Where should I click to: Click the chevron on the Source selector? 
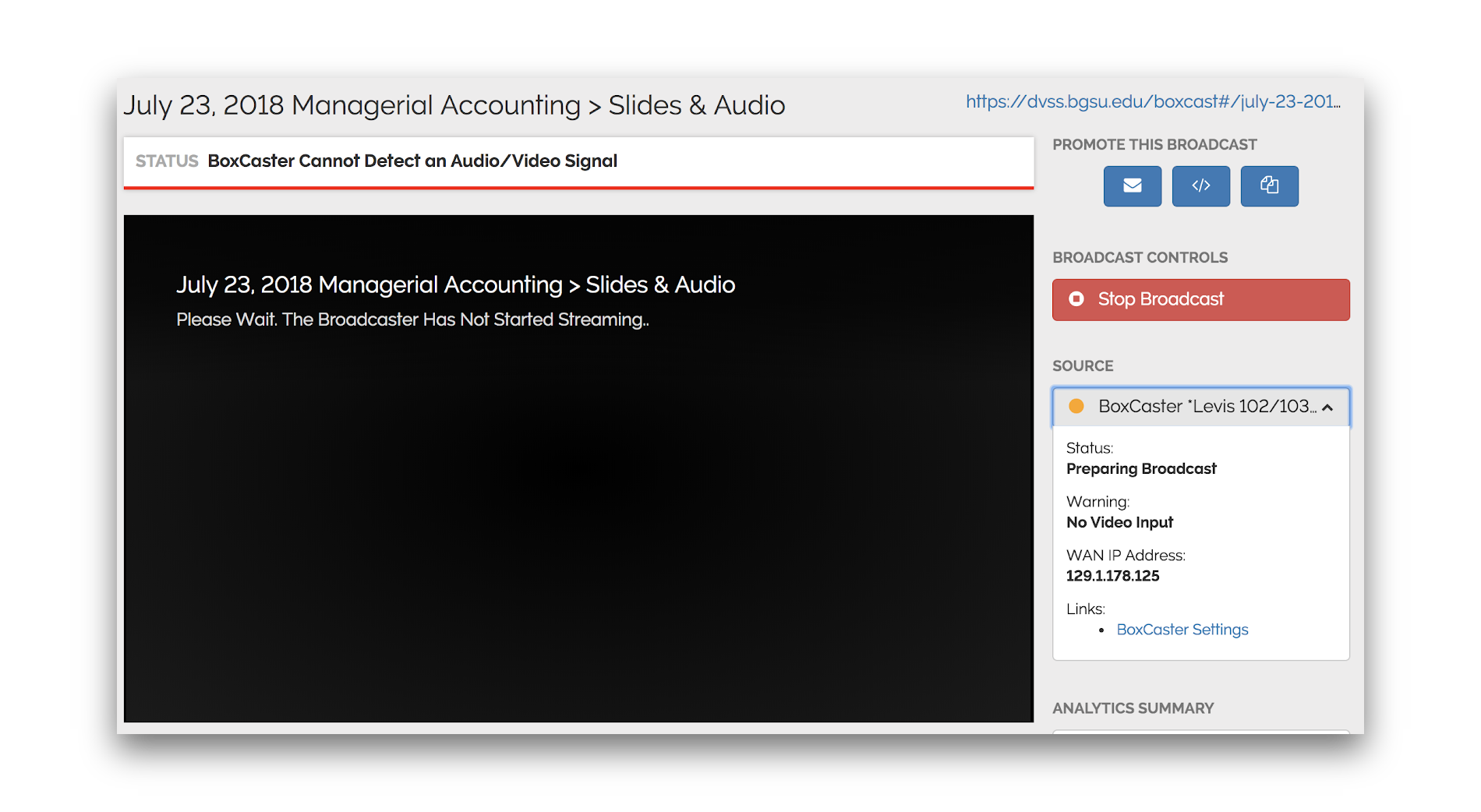click(1328, 407)
